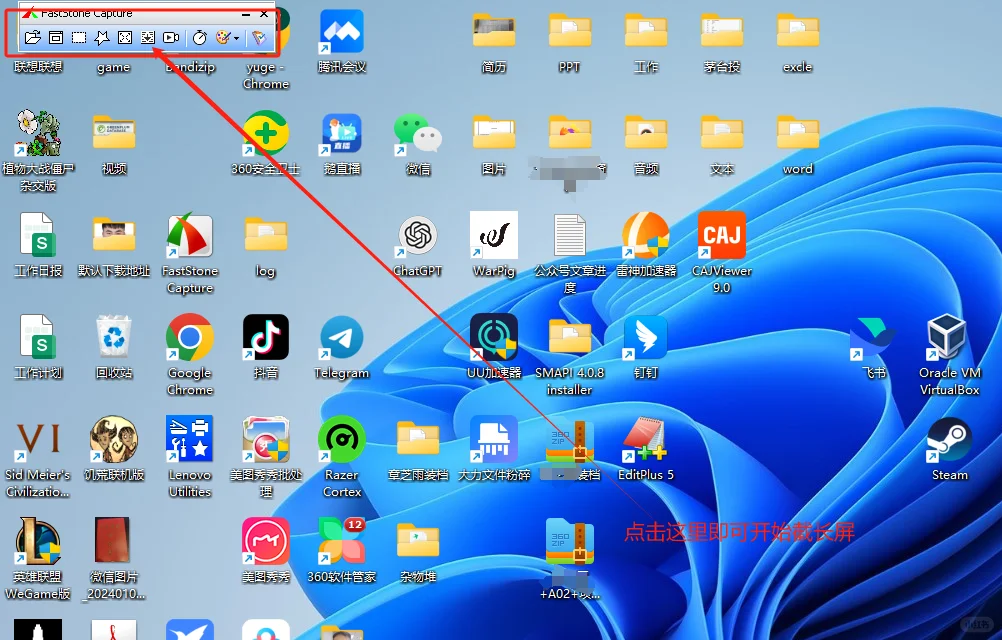Select the FastStone Capture desktop shortcut
This screenshot has height=640, width=1002.
click(190, 254)
